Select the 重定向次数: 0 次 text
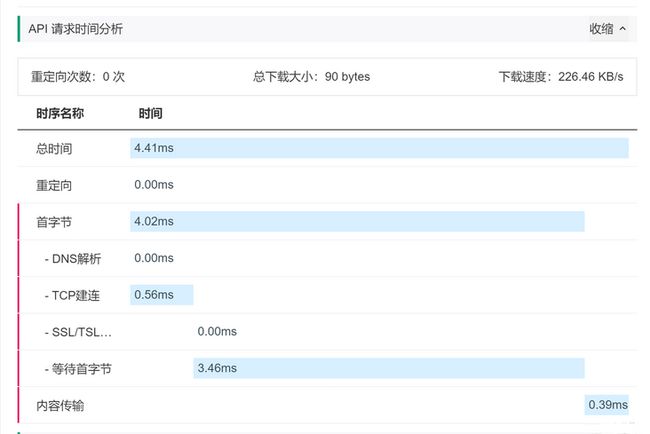 coord(78,77)
